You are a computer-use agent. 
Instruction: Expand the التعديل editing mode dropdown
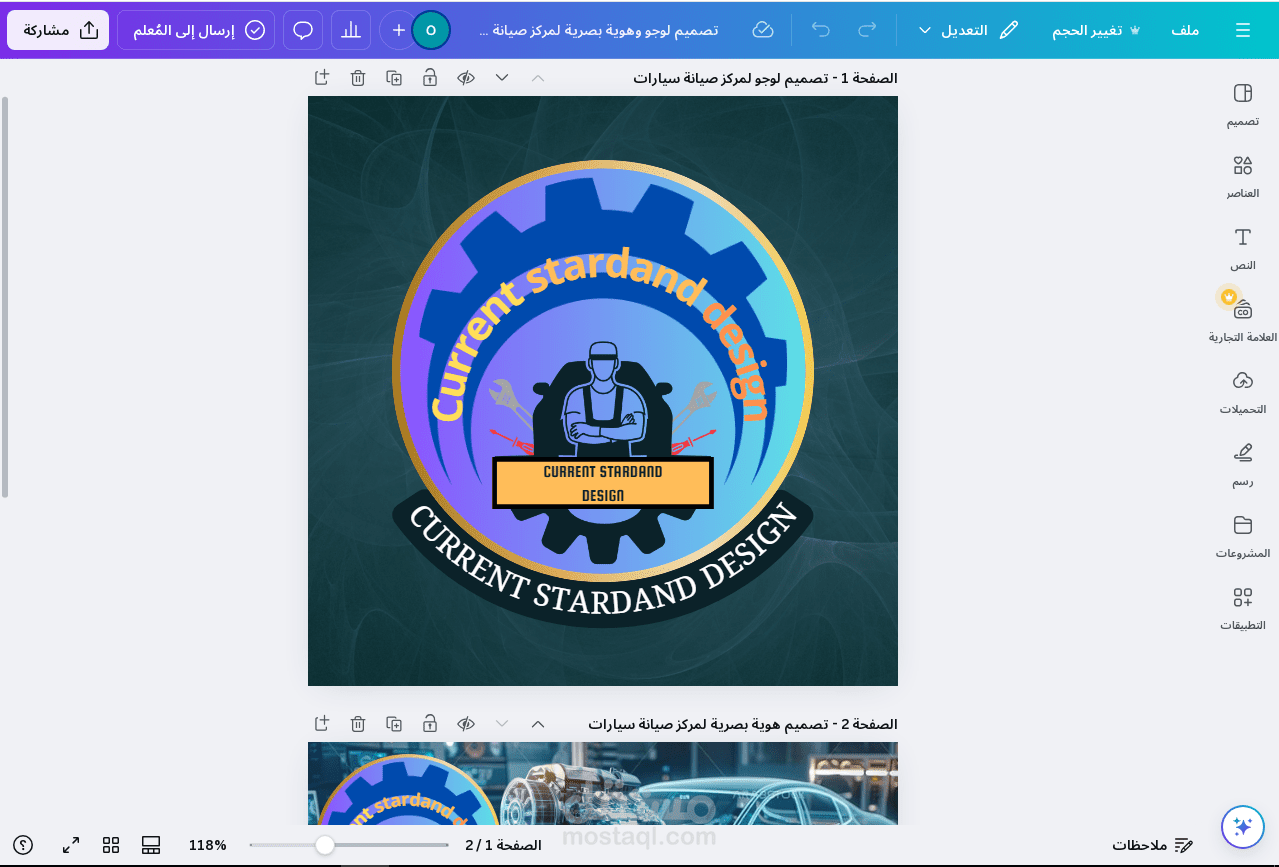[968, 30]
